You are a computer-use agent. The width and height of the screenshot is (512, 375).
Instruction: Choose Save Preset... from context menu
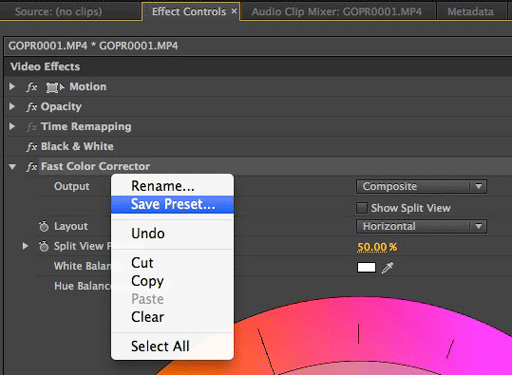click(x=172, y=204)
